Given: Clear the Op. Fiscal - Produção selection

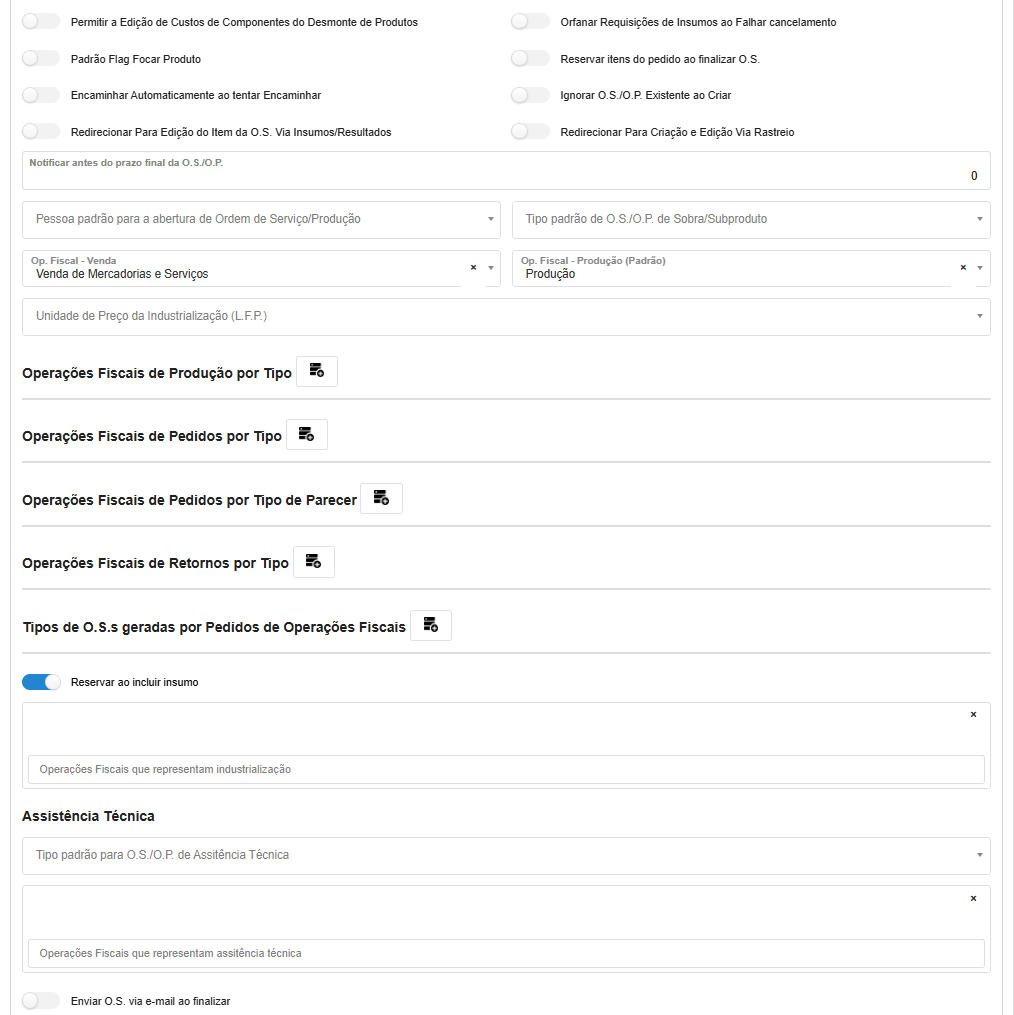Looking at the screenshot, I should click(x=963, y=268).
